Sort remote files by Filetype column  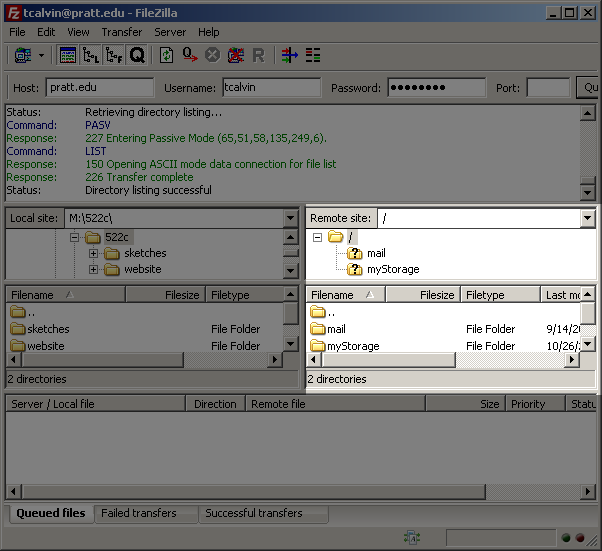[500, 295]
